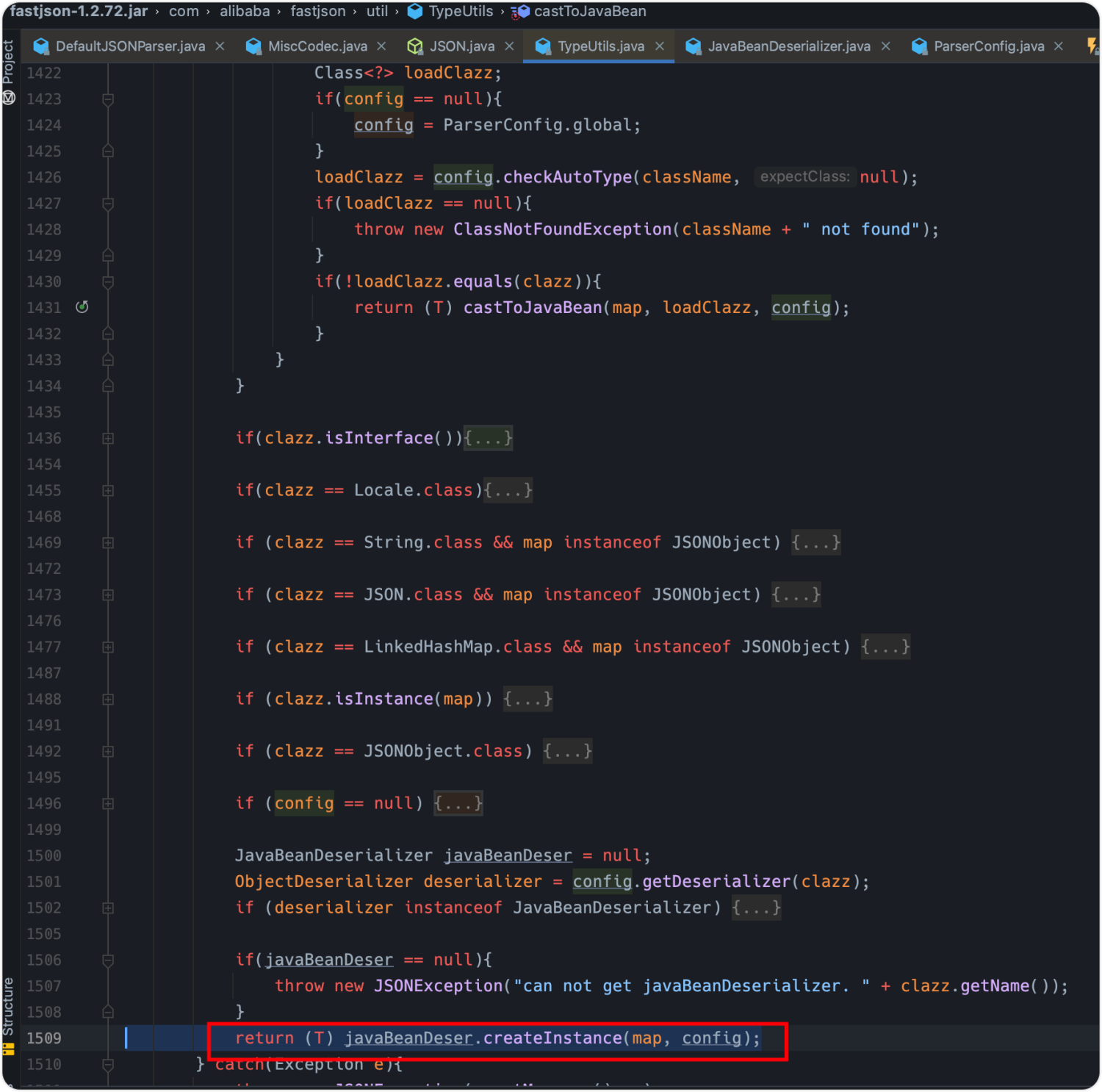The image size is (1102, 1092).
Task: Close the JavaBeanDeserializer.java tab
Action: pyautogui.click(x=886, y=46)
